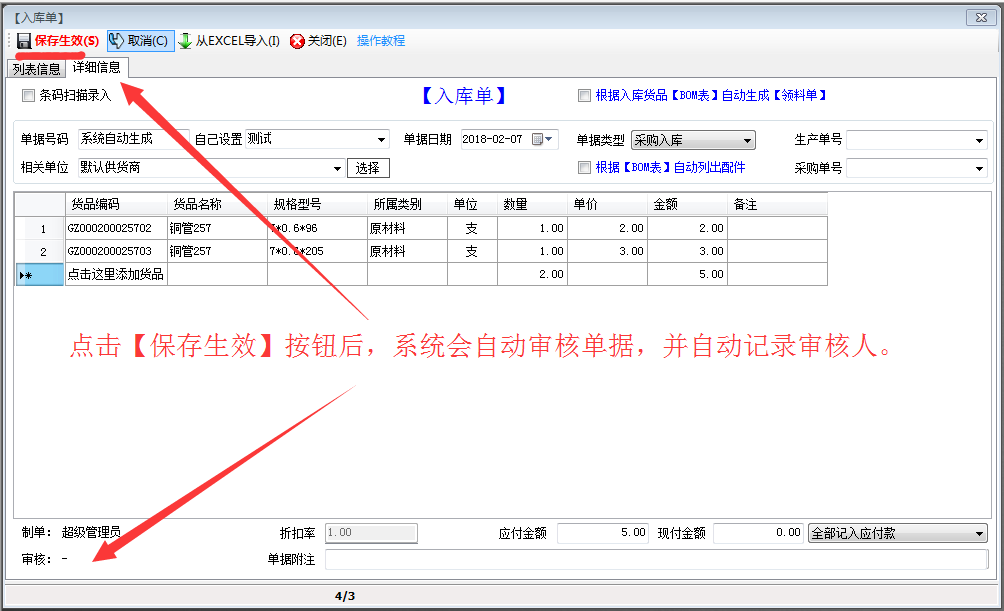Open the 单据类型 采购入库 dropdown
The width and height of the screenshot is (1004, 611).
(749, 139)
